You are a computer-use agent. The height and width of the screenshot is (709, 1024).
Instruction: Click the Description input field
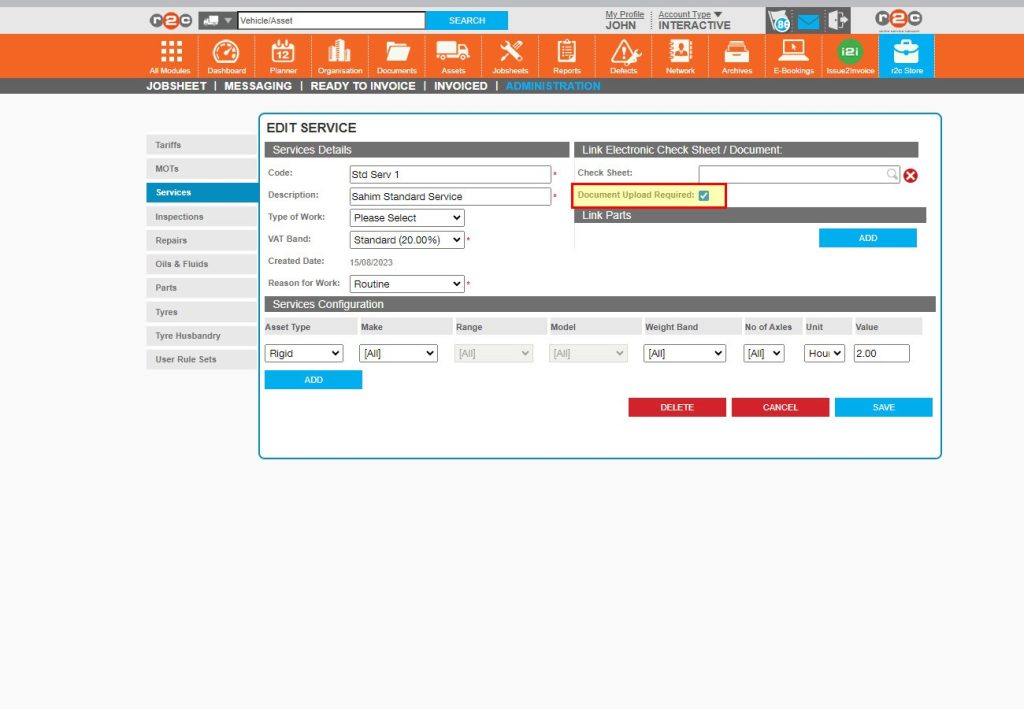(450, 197)
